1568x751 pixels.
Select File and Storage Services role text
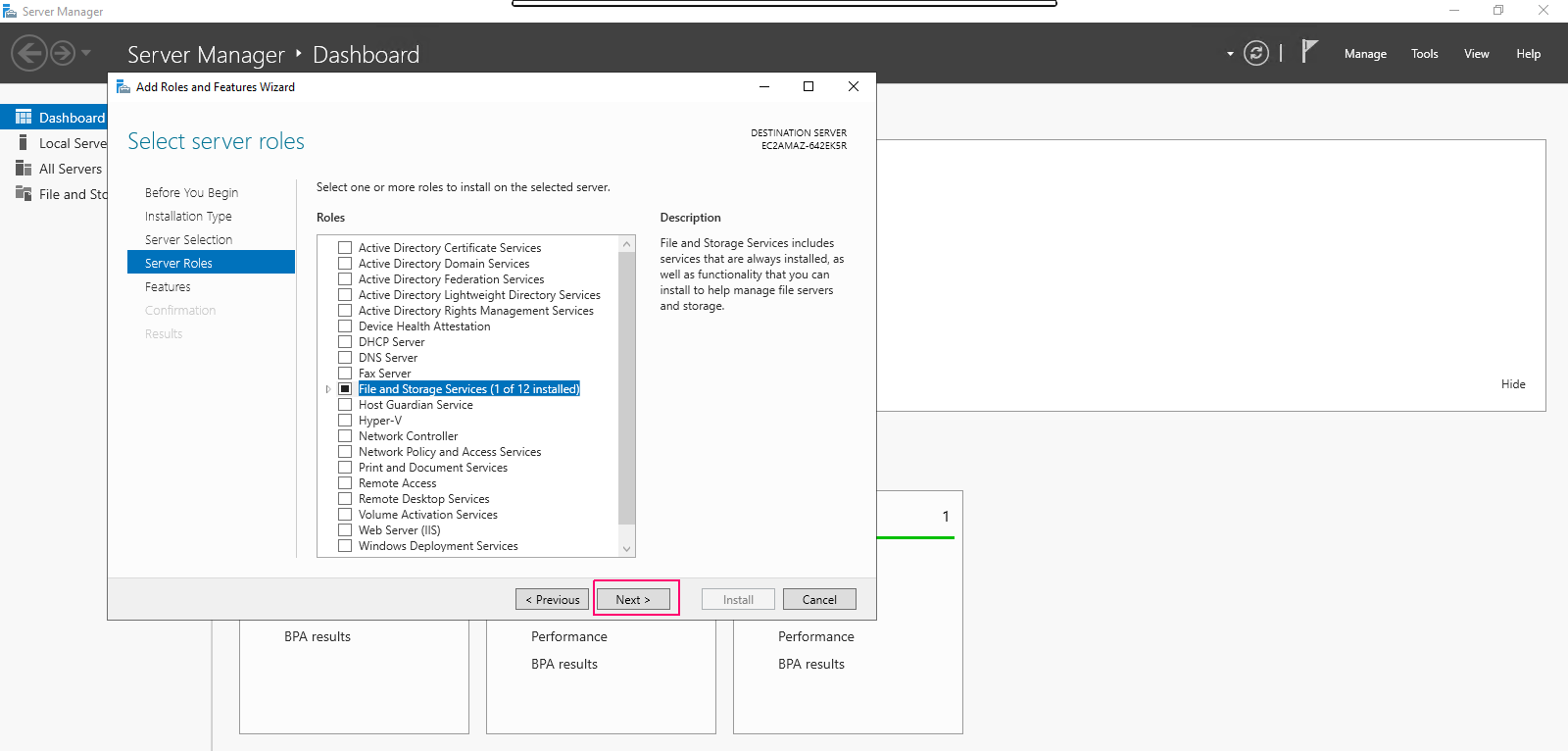pyautogui.click(x=469, y=389)
